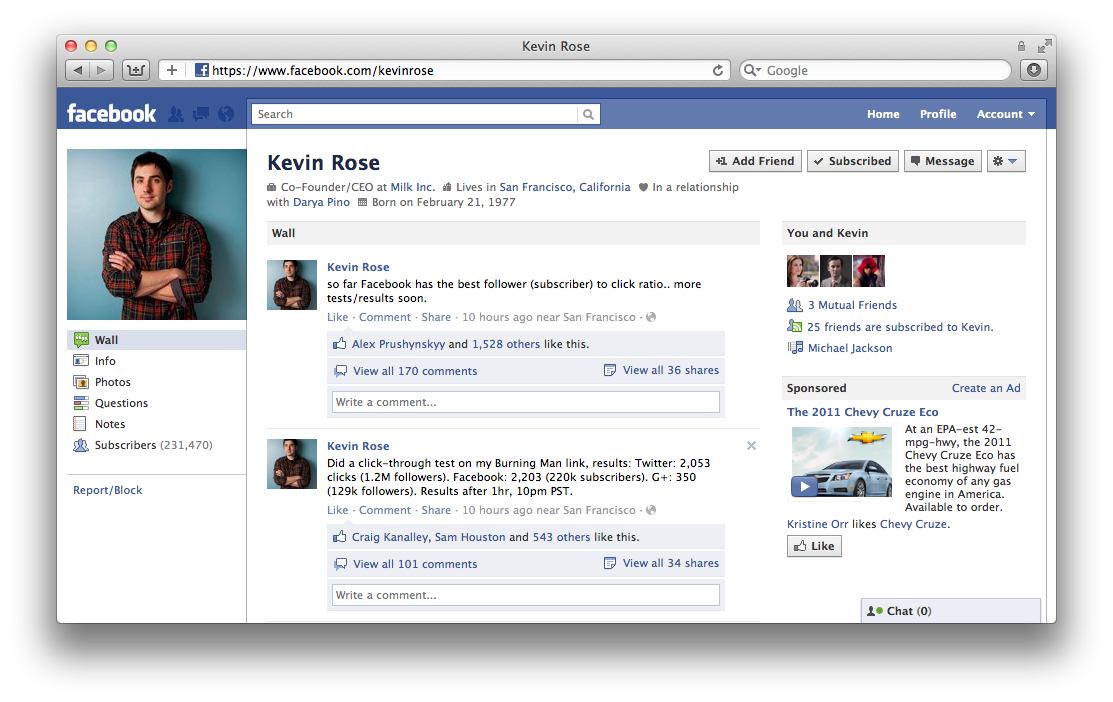
Task: Click 25 friends are subscribed to Kevin
Action: (900, 327)
